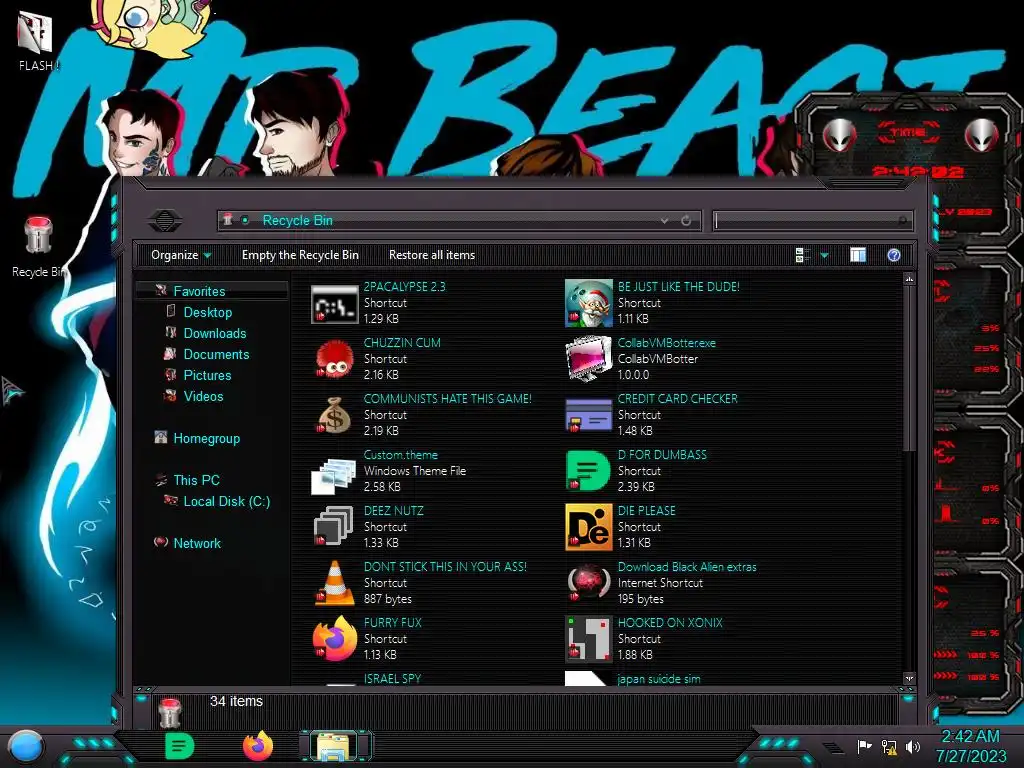Open Network in navigation pane
Image resolution: width=1024 pixels, height=768 pixels.
pos(197,543)
